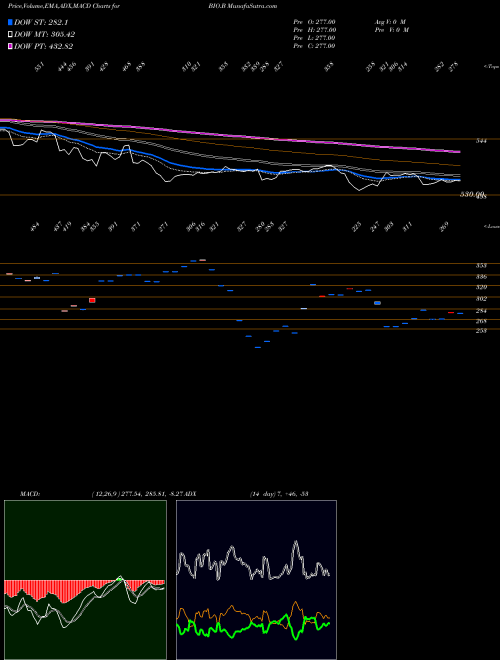Click the 530.00 price level label
This screenshot has width=500, height=660.
click(473, 194)
